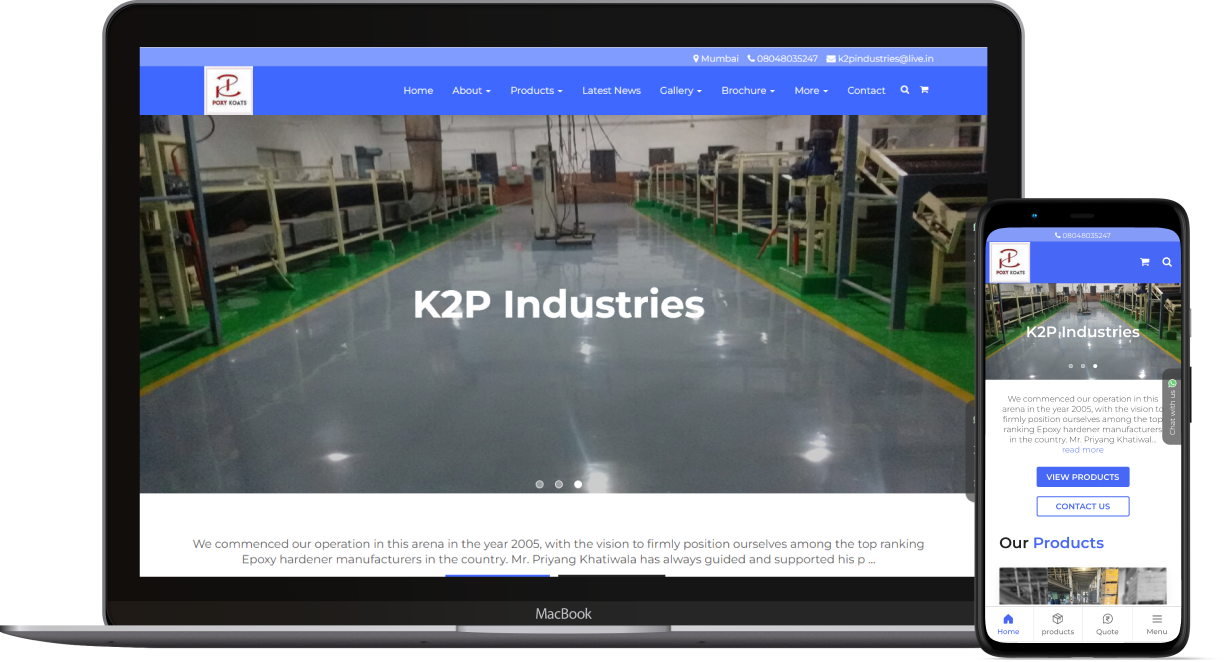Screen dimensions: 1228x662
Task: Click the read more link on mobile
Action: click(1083, 450)
